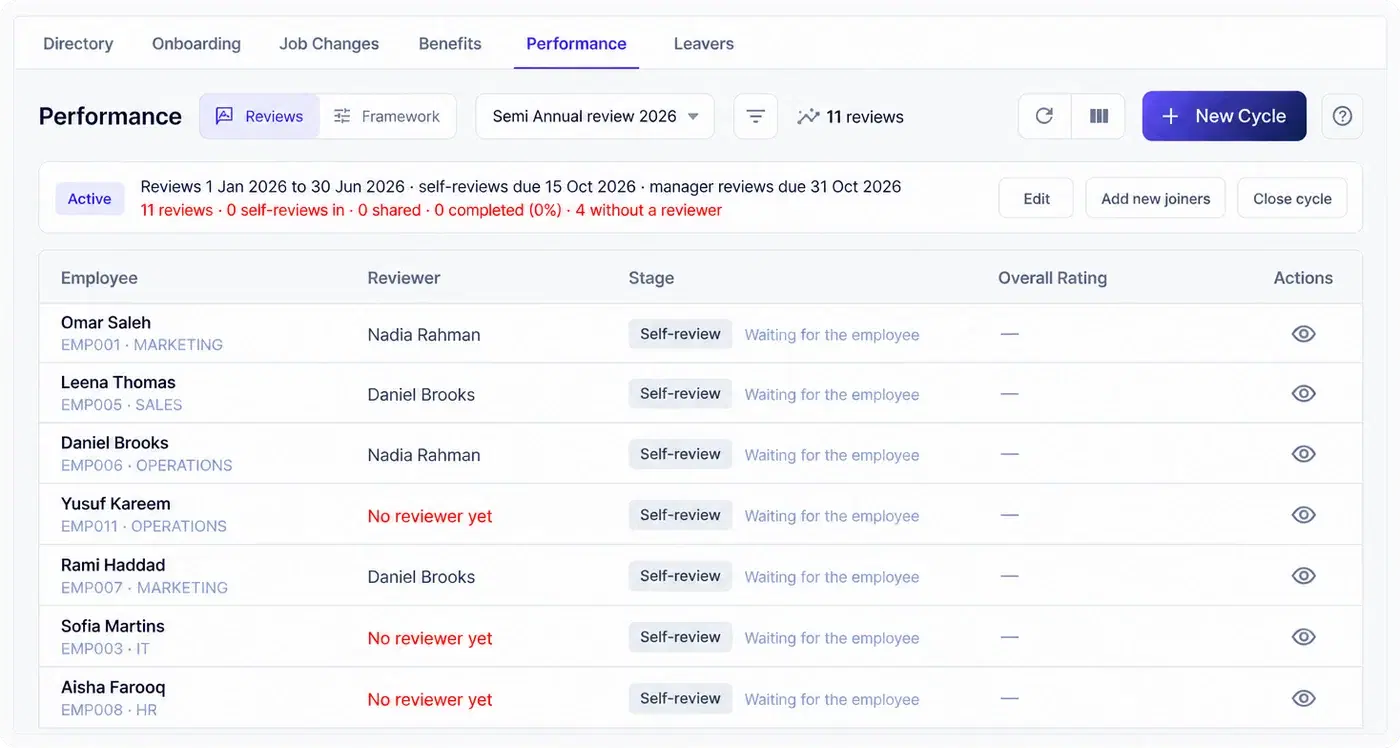Click 'No reviewer yet' for Yusuf Kareem
Viewport: 1400px width, 748px height.
coord(430,516)
